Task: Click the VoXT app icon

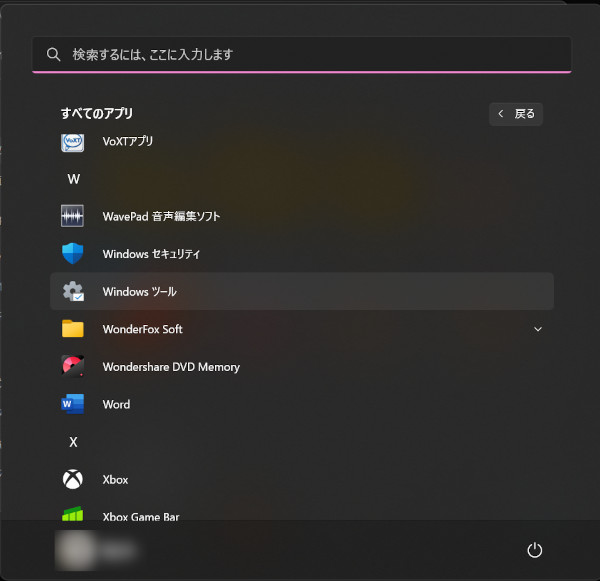Action: pyautogui.click(x=73, y=142)
